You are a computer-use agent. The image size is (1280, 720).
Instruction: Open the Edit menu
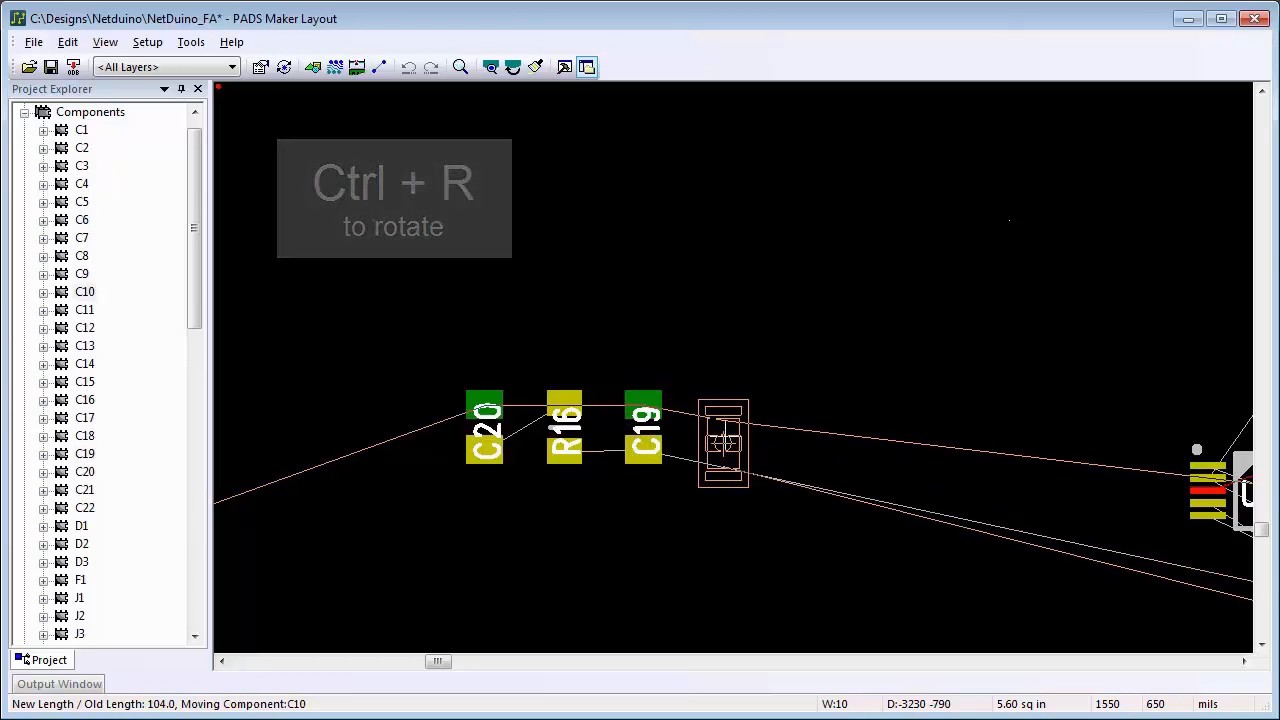(x=67, y=42)
